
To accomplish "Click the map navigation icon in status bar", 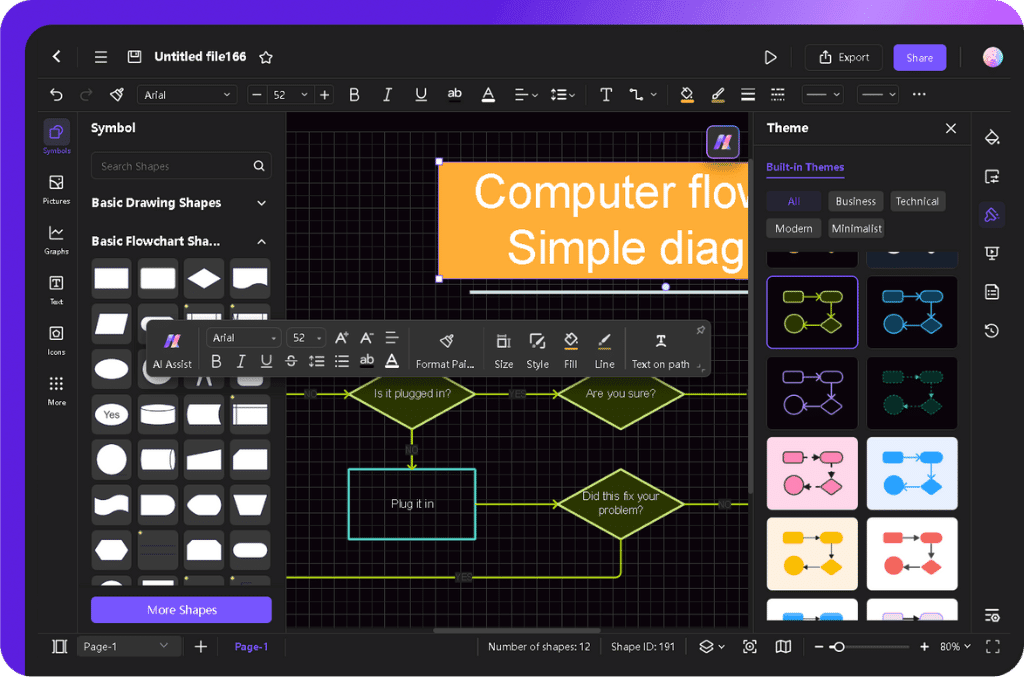I will pos(783,646).
